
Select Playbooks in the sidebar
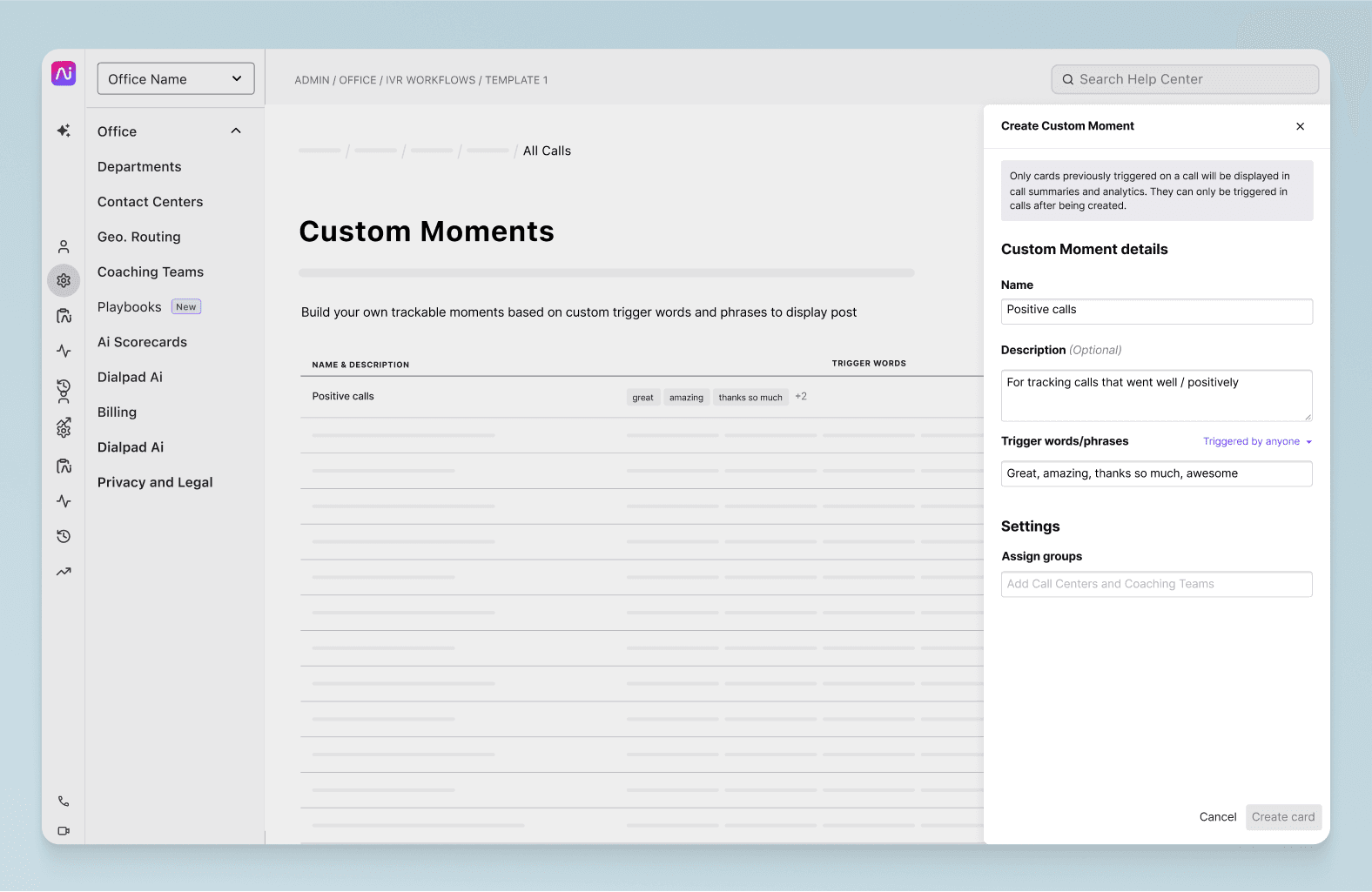[130, 307]
